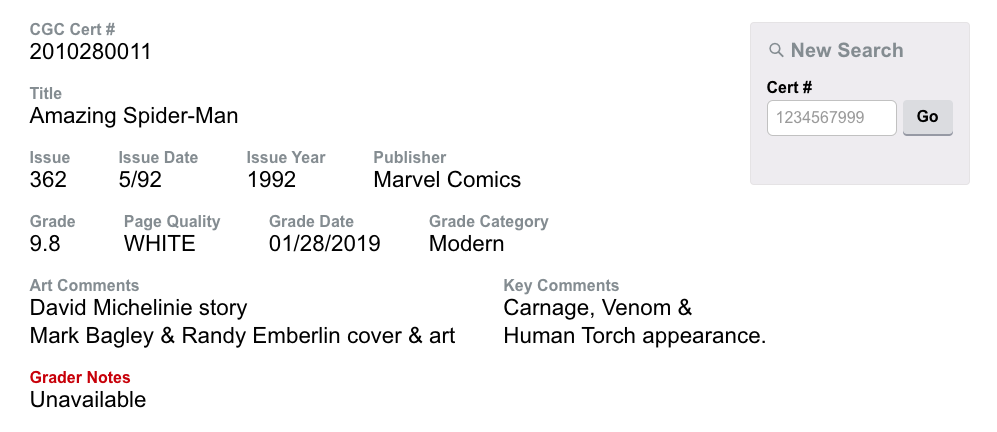The height and width of the screenshot is (432, 997).
Task: Click the New Search heading
Action: [x=846, y=51]
